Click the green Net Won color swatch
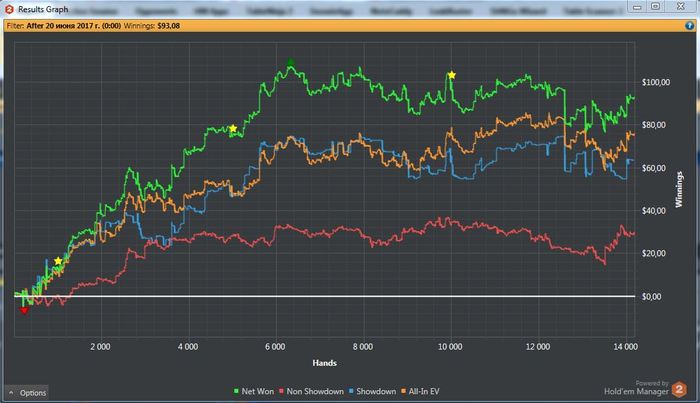This screenshot has width=700, height=403. pyautogui.click(x=236, y=391)
